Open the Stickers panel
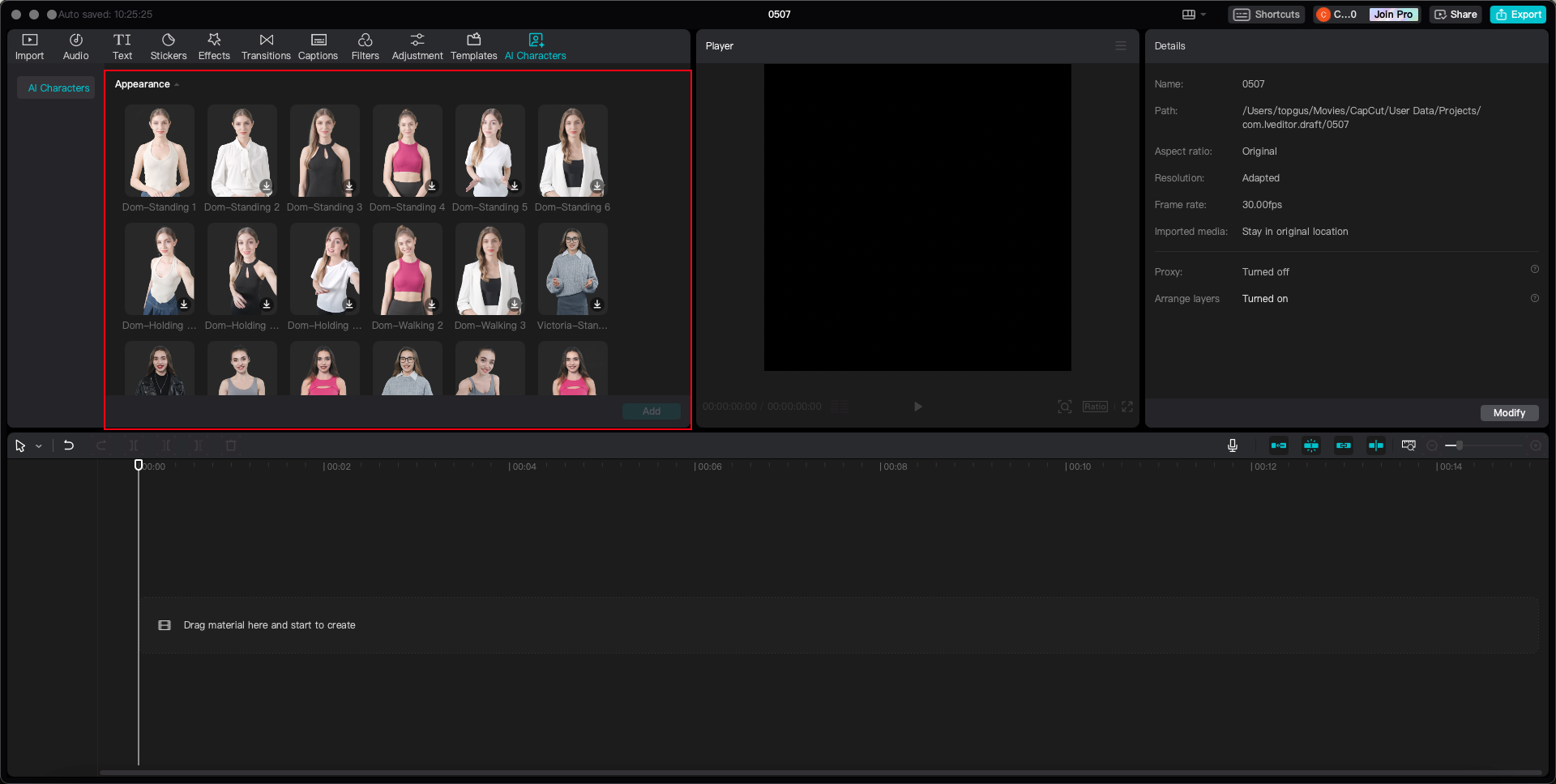The width and height of the screenshot is (1556, 784). [x=169, y=45]
